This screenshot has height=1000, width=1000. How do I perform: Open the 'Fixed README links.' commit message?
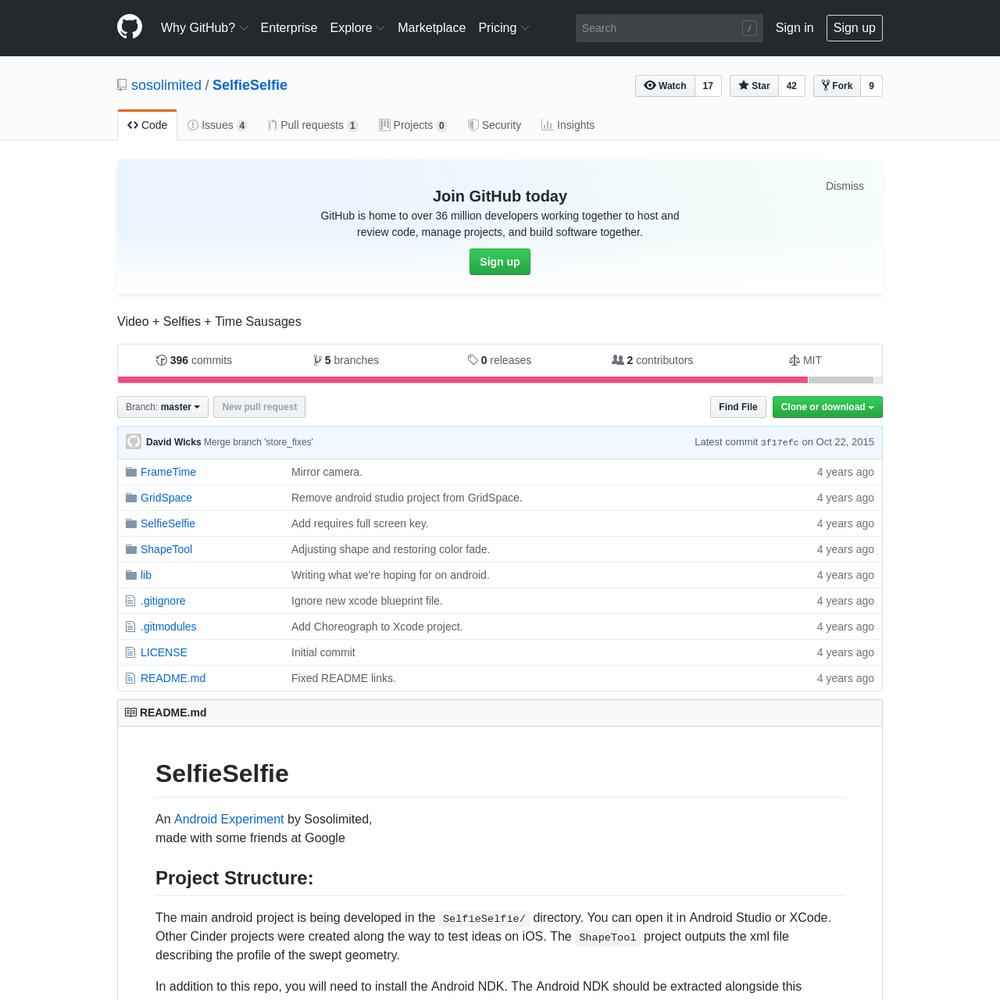(343, 678)
